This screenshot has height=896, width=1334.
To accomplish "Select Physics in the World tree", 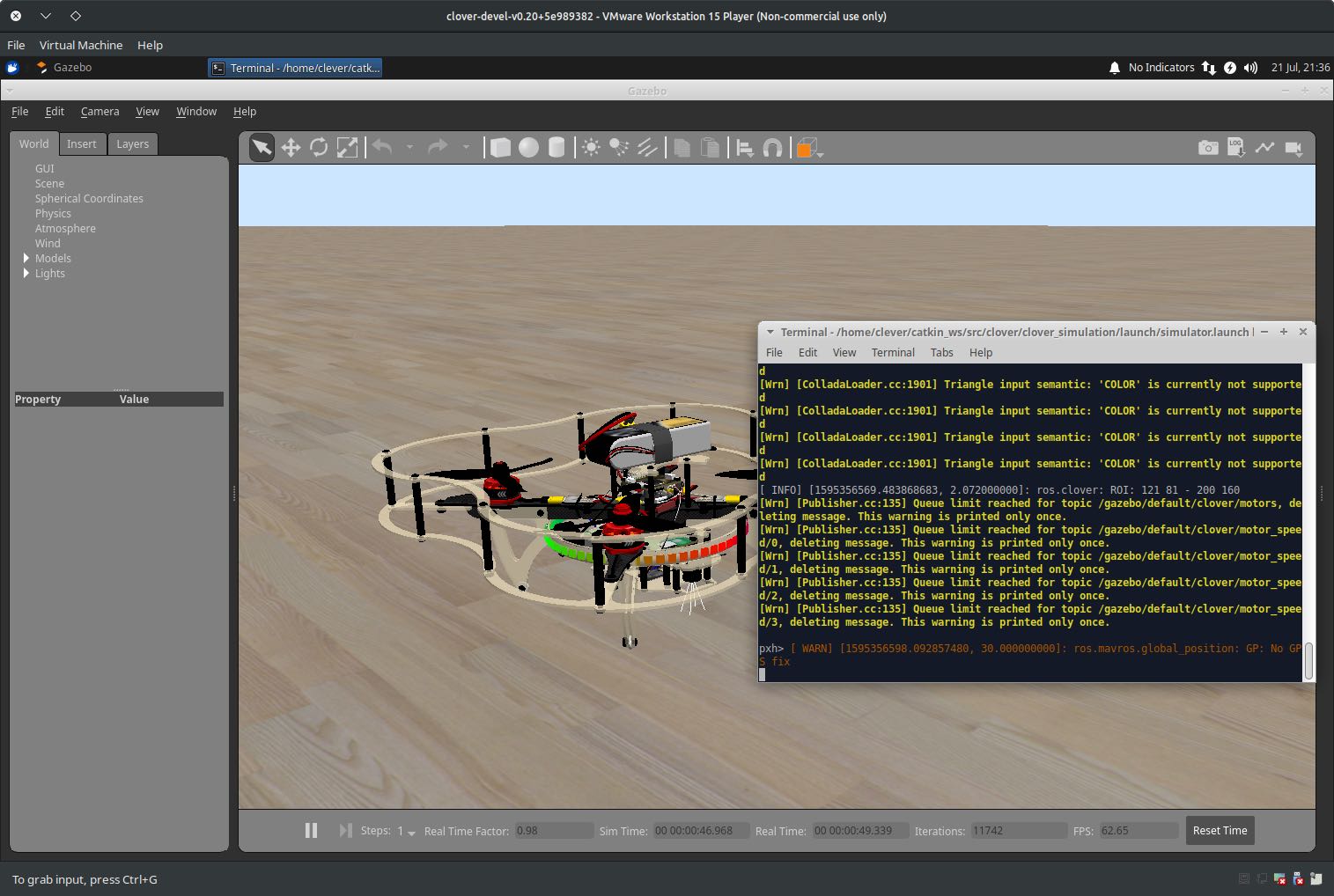I will (x=53, y=213).
